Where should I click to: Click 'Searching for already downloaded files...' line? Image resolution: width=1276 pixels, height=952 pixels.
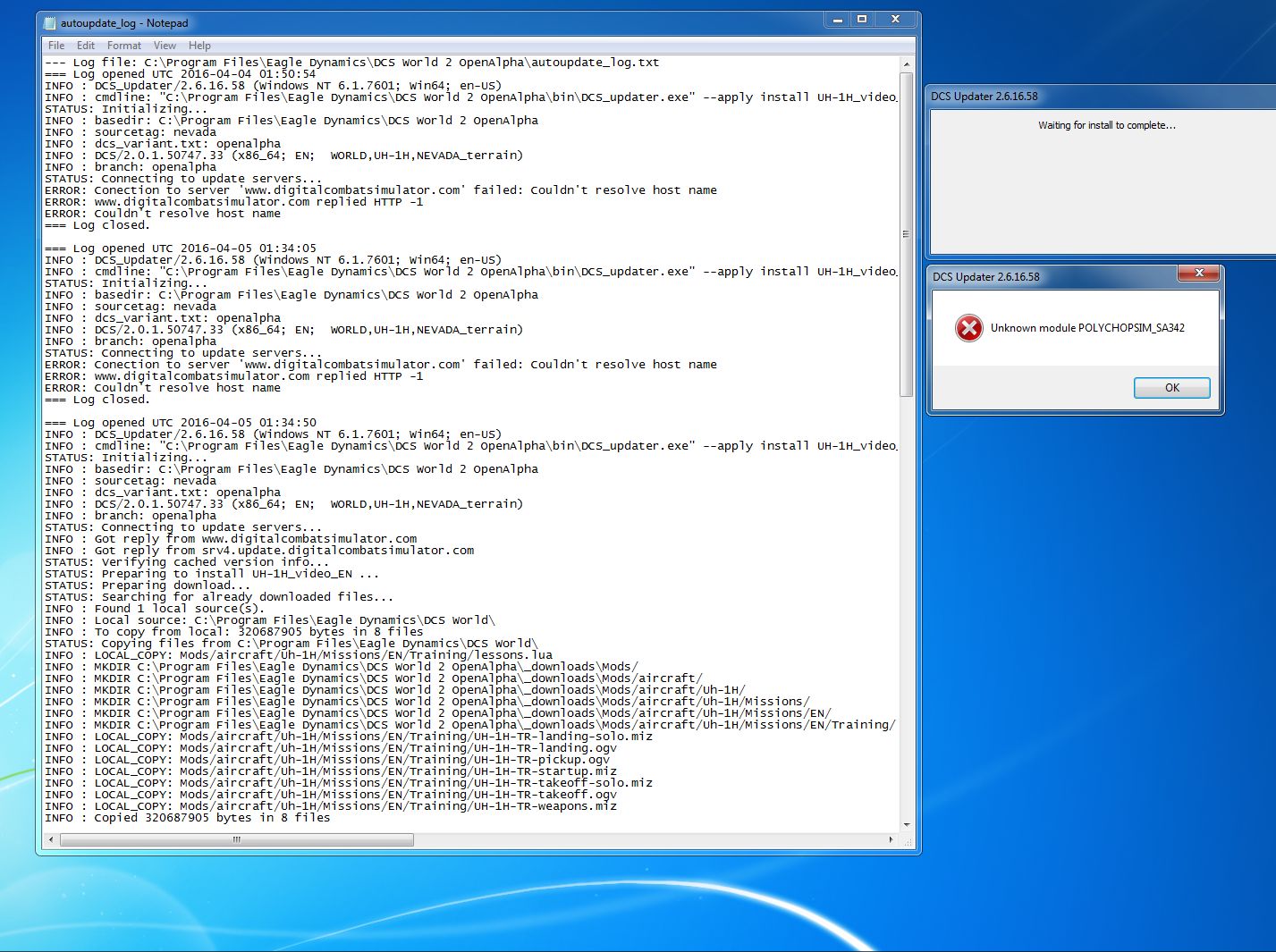219,597
